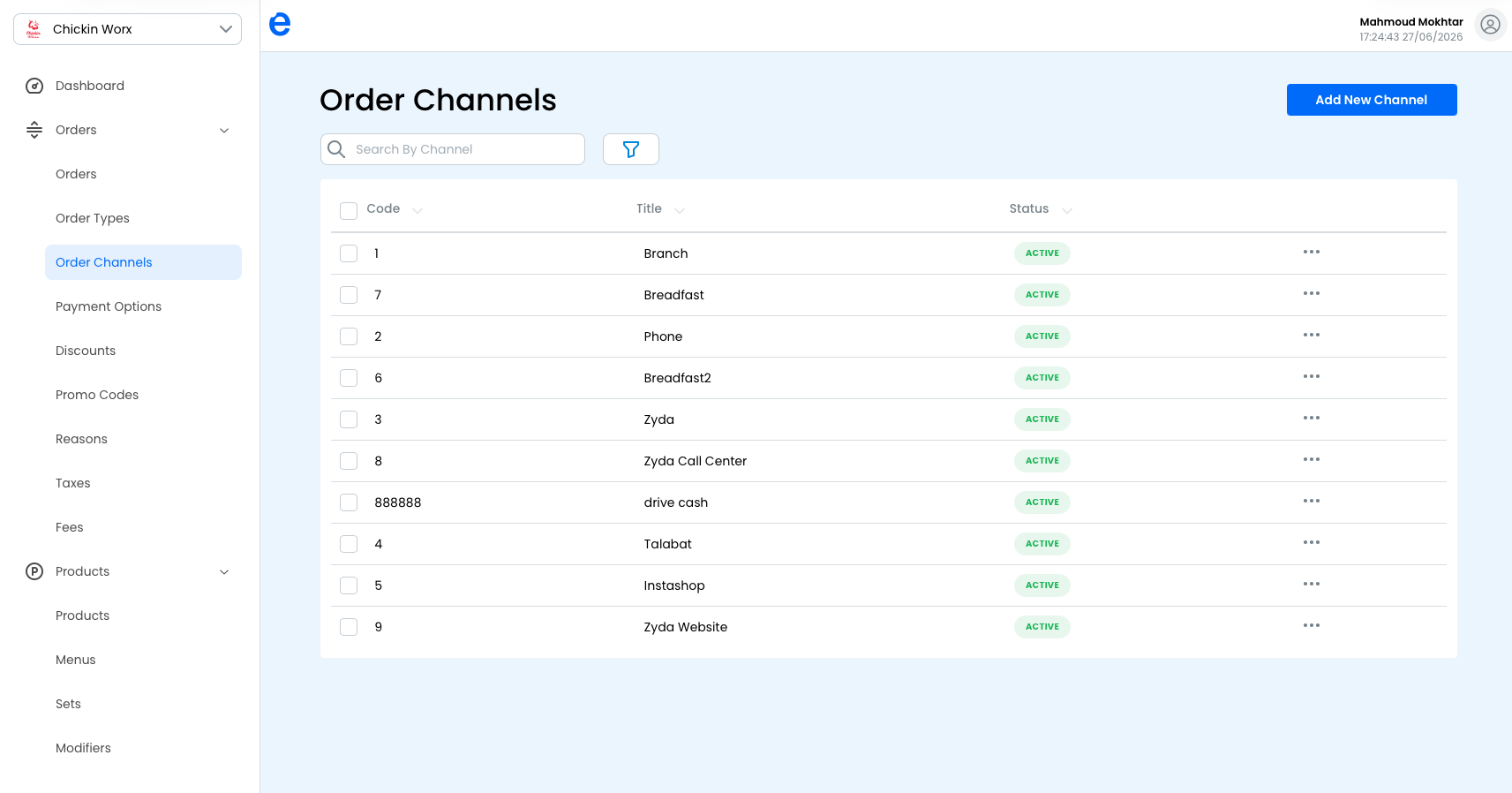Open the three-dot menu for Zyda Website
This screenshot has width=1512, height=793.
1312,625
